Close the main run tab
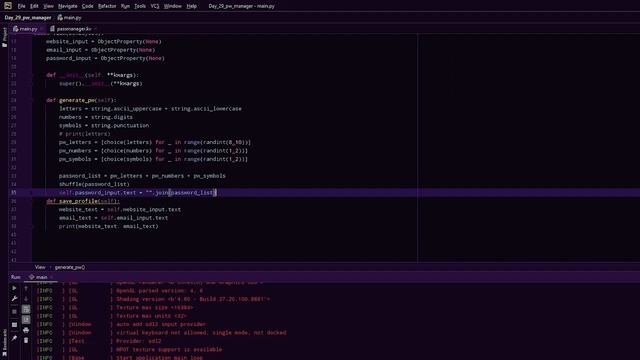640x360 pixels. tap(52, 277)
